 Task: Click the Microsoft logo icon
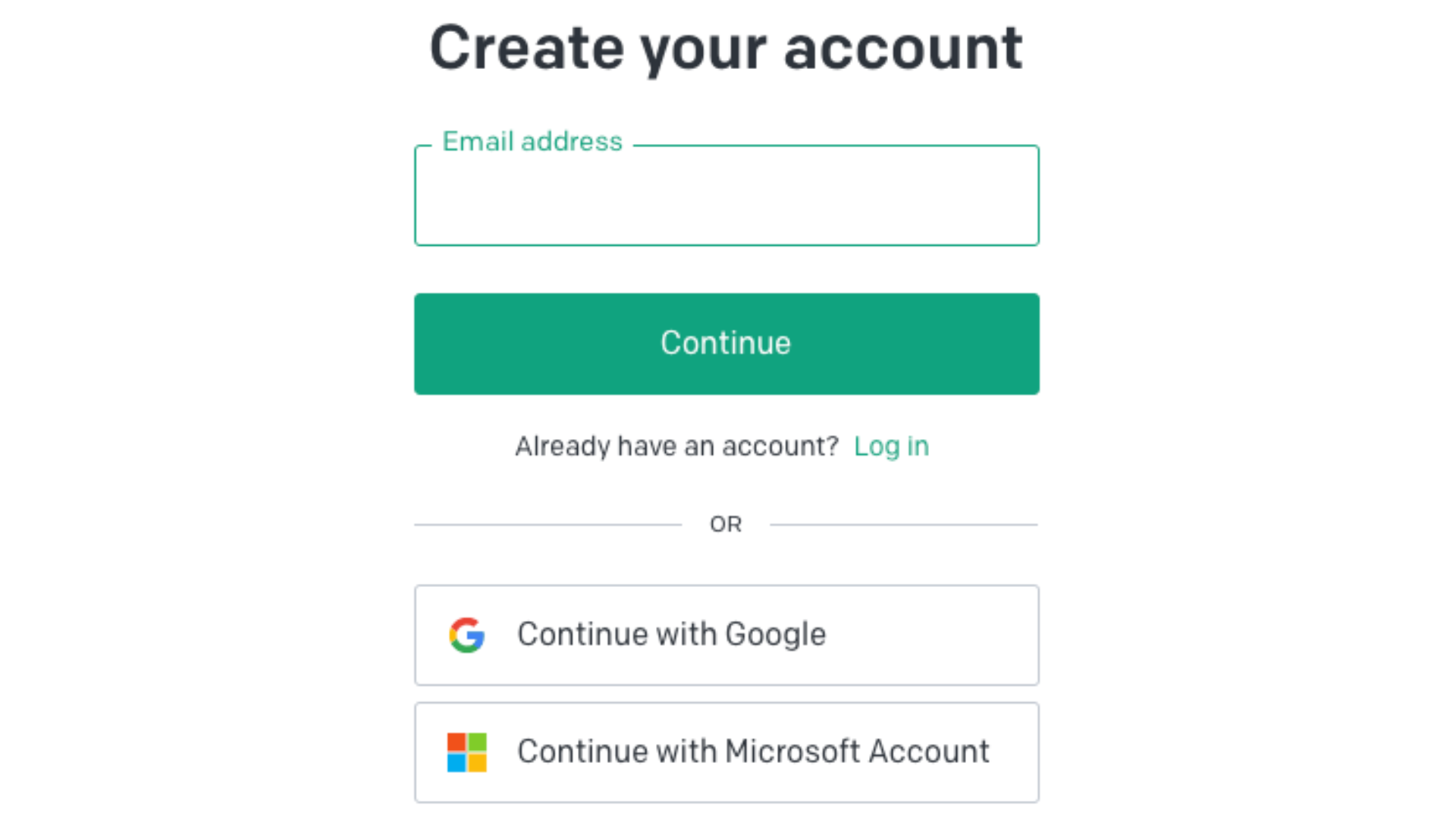coord(466,752)
